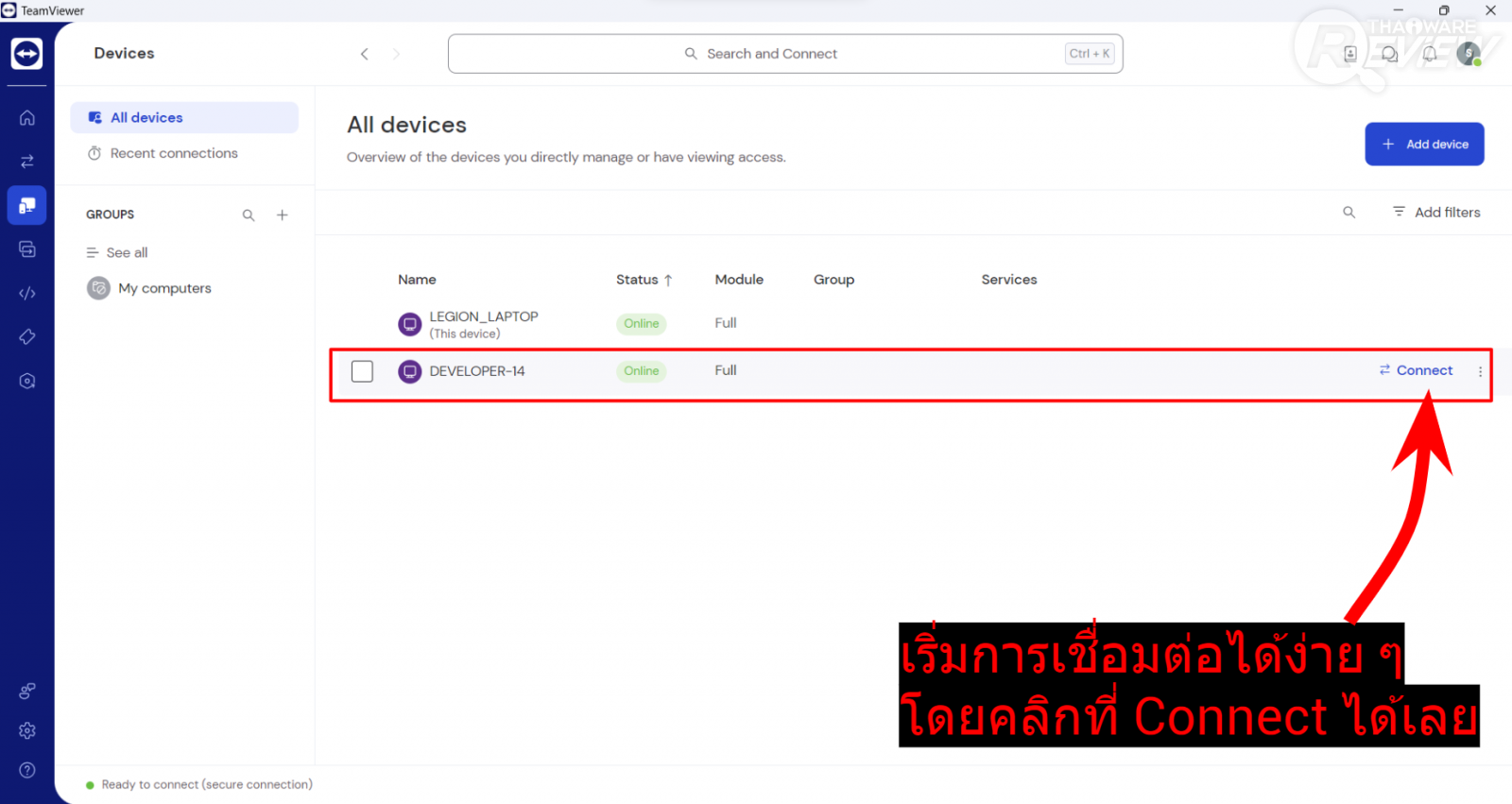Open the Help question mark icon

click(x=27, y=770)
